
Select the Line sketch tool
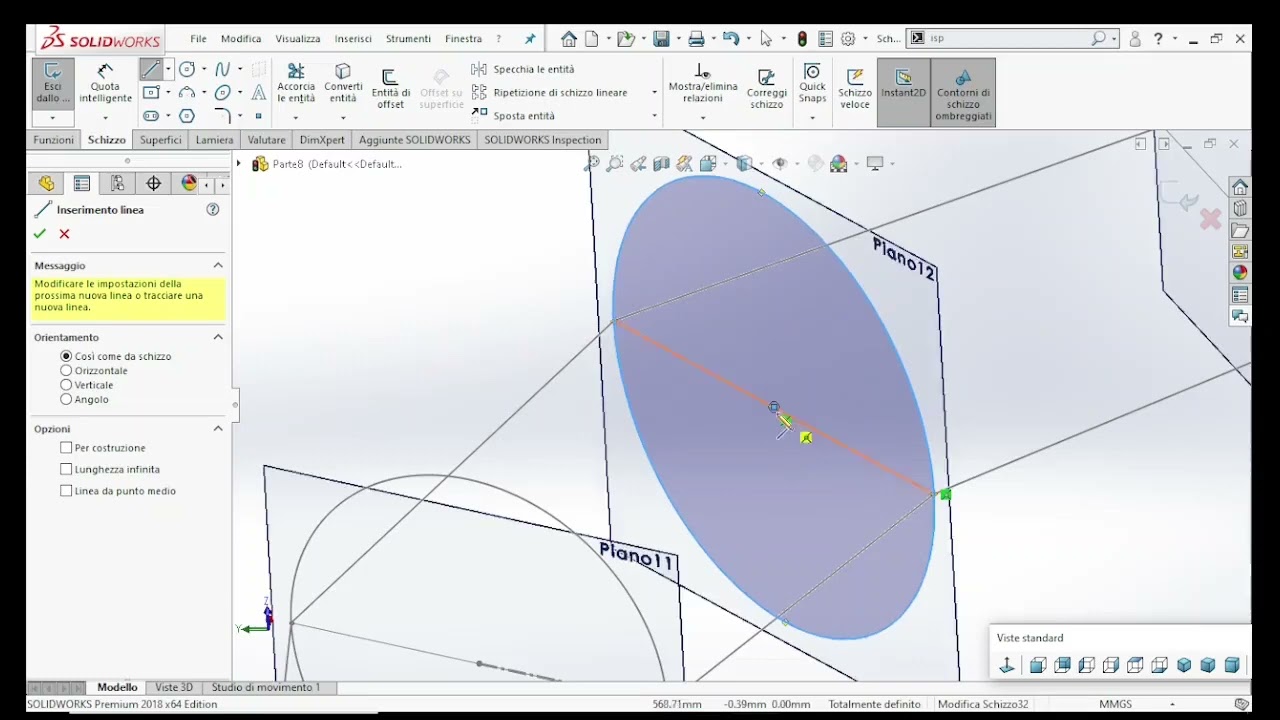coord(151,69)
